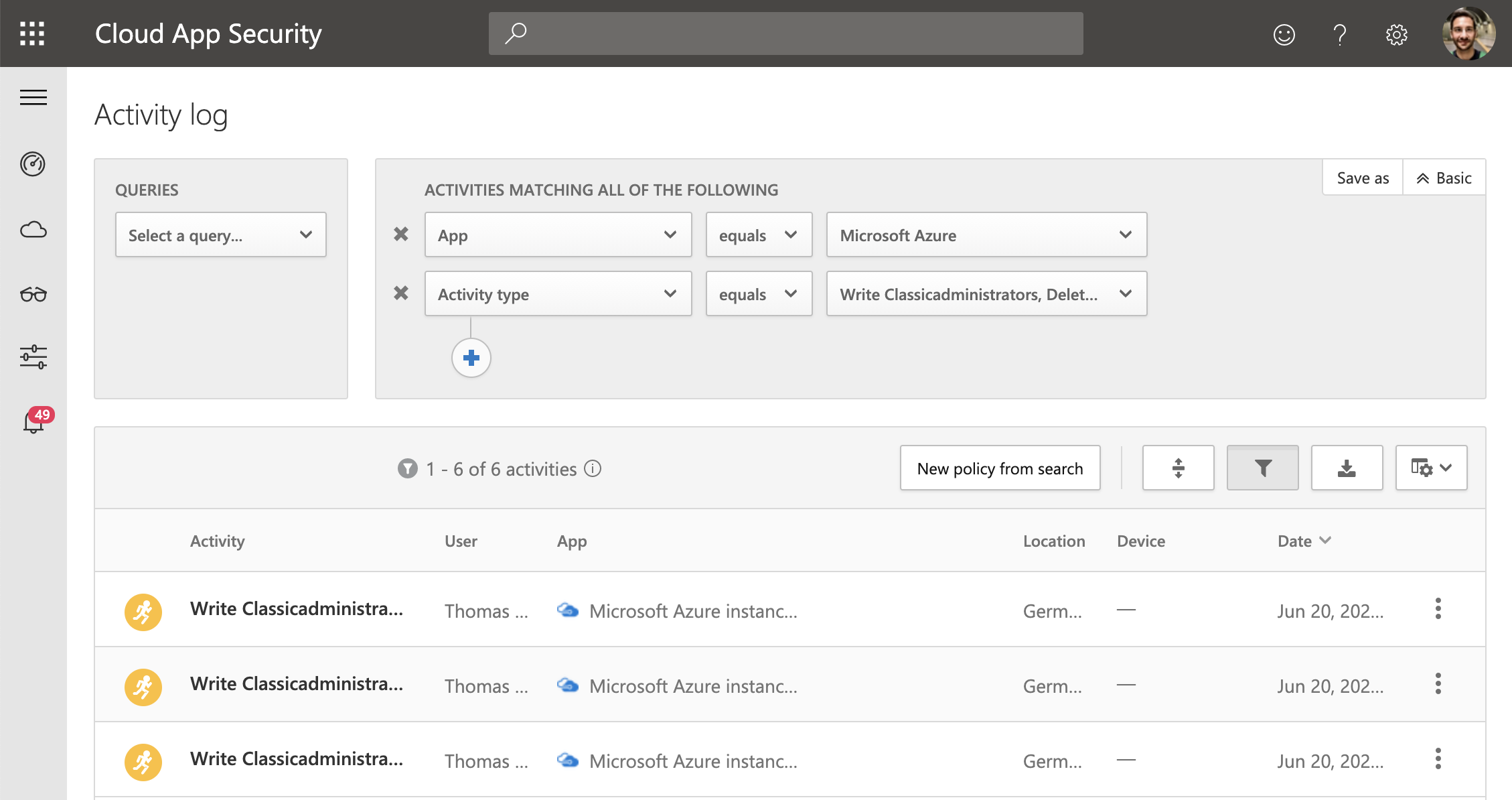Open Write Classicadministrators value dropdown

tap(986, 293)
